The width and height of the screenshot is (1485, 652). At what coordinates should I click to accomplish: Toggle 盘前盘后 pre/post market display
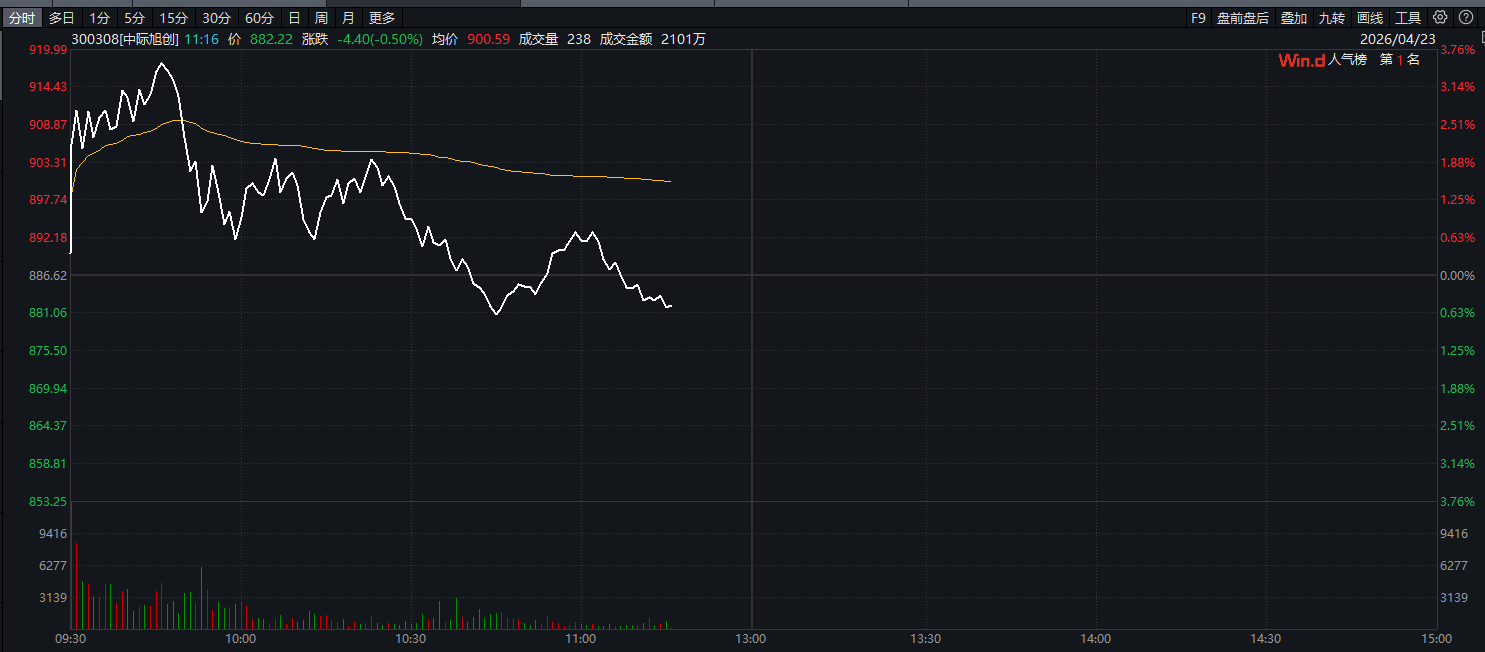1243,18
